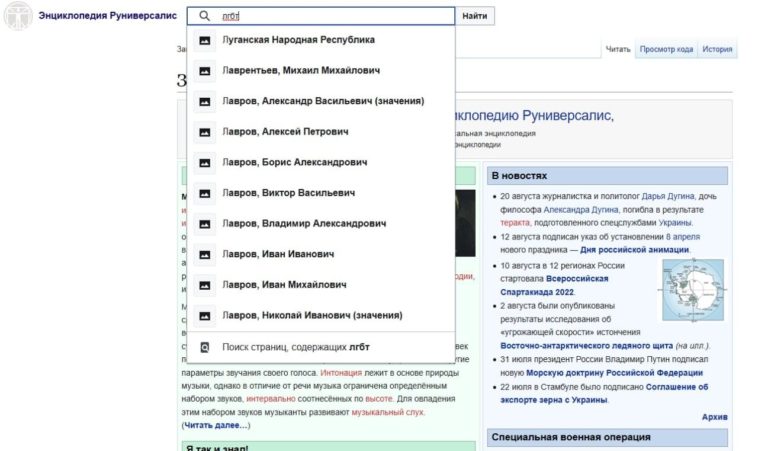Select suggestion Лавров, Владимир Александрович
Screen dimensions: 758x451
(303, 224)
